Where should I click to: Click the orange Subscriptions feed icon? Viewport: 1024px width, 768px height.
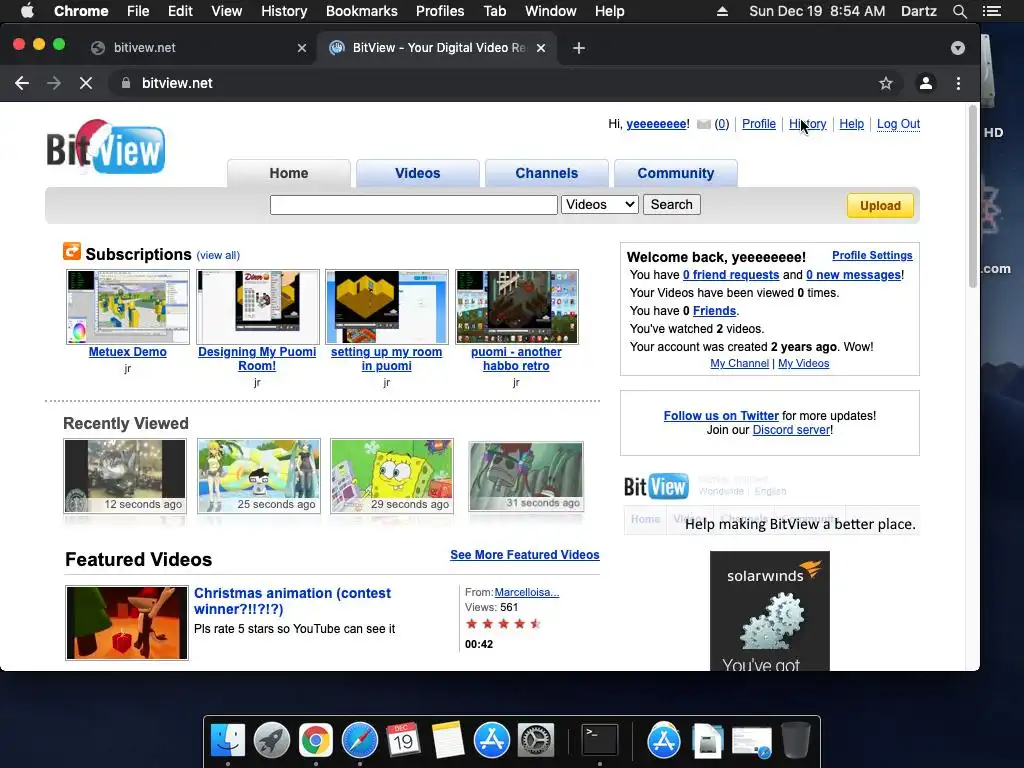(72, 251)
